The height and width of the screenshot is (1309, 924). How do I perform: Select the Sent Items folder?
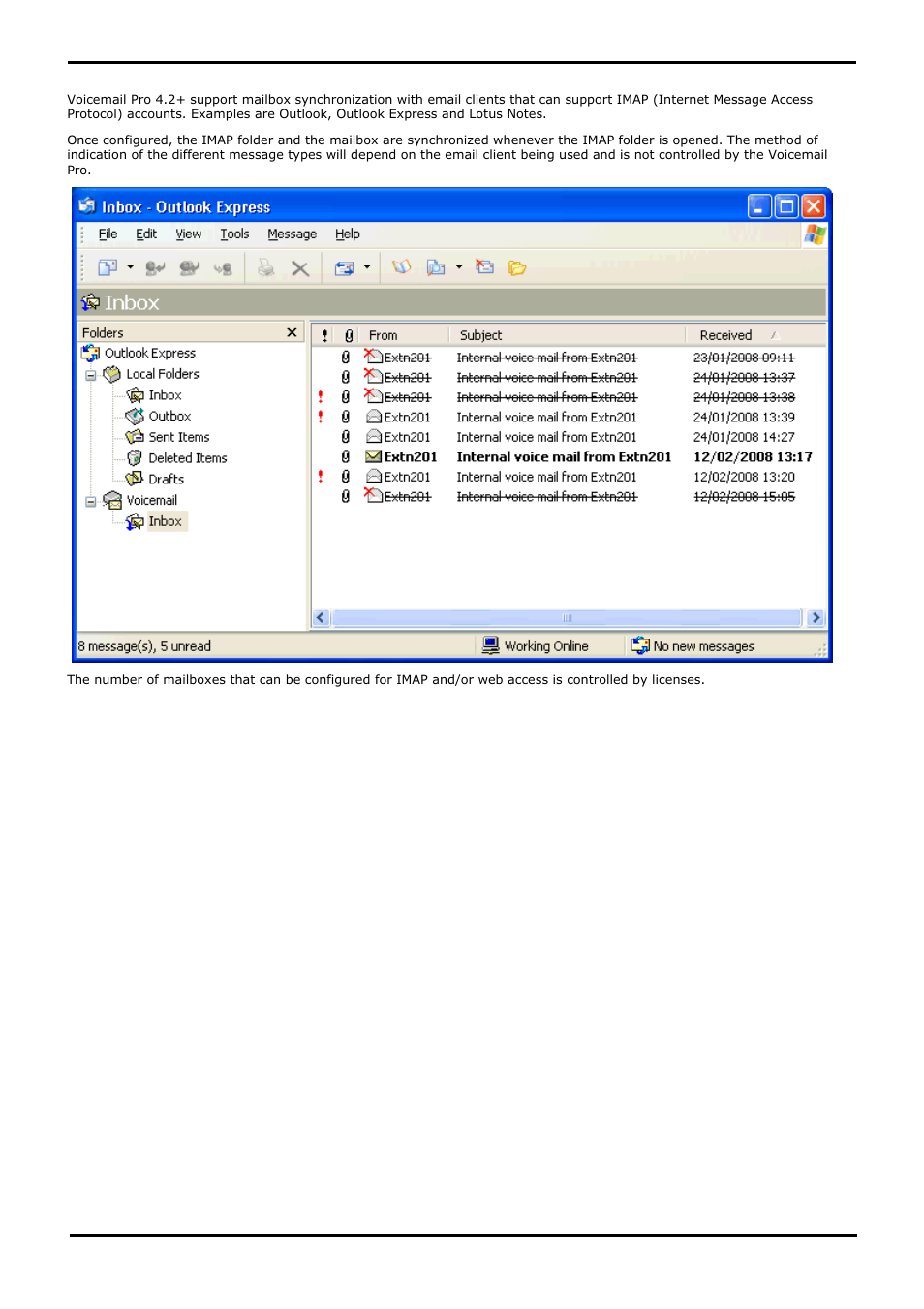click(178, 437)
